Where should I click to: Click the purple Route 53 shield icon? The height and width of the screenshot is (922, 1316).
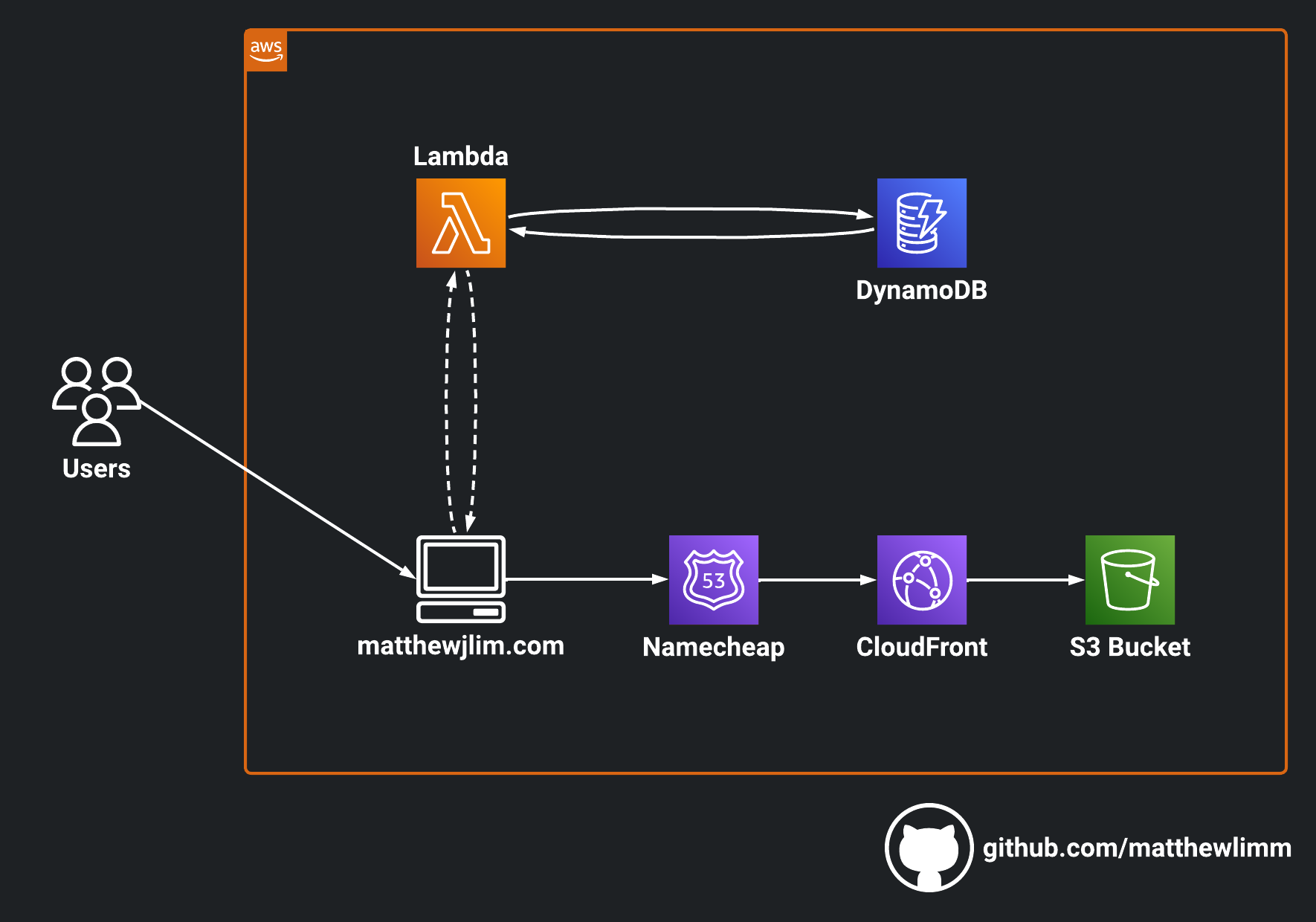714,580
